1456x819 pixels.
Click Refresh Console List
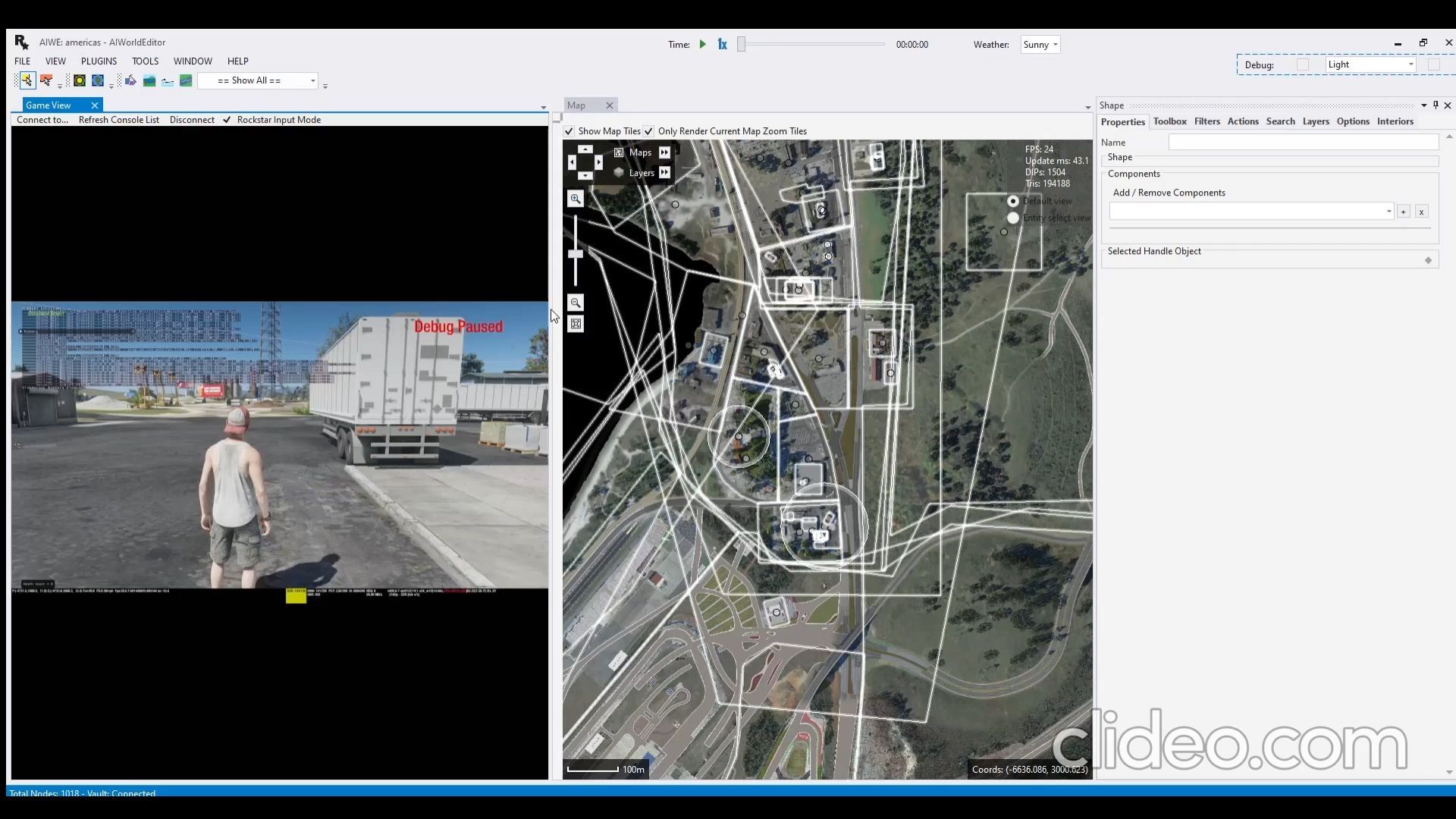click(x=119, y=120)
